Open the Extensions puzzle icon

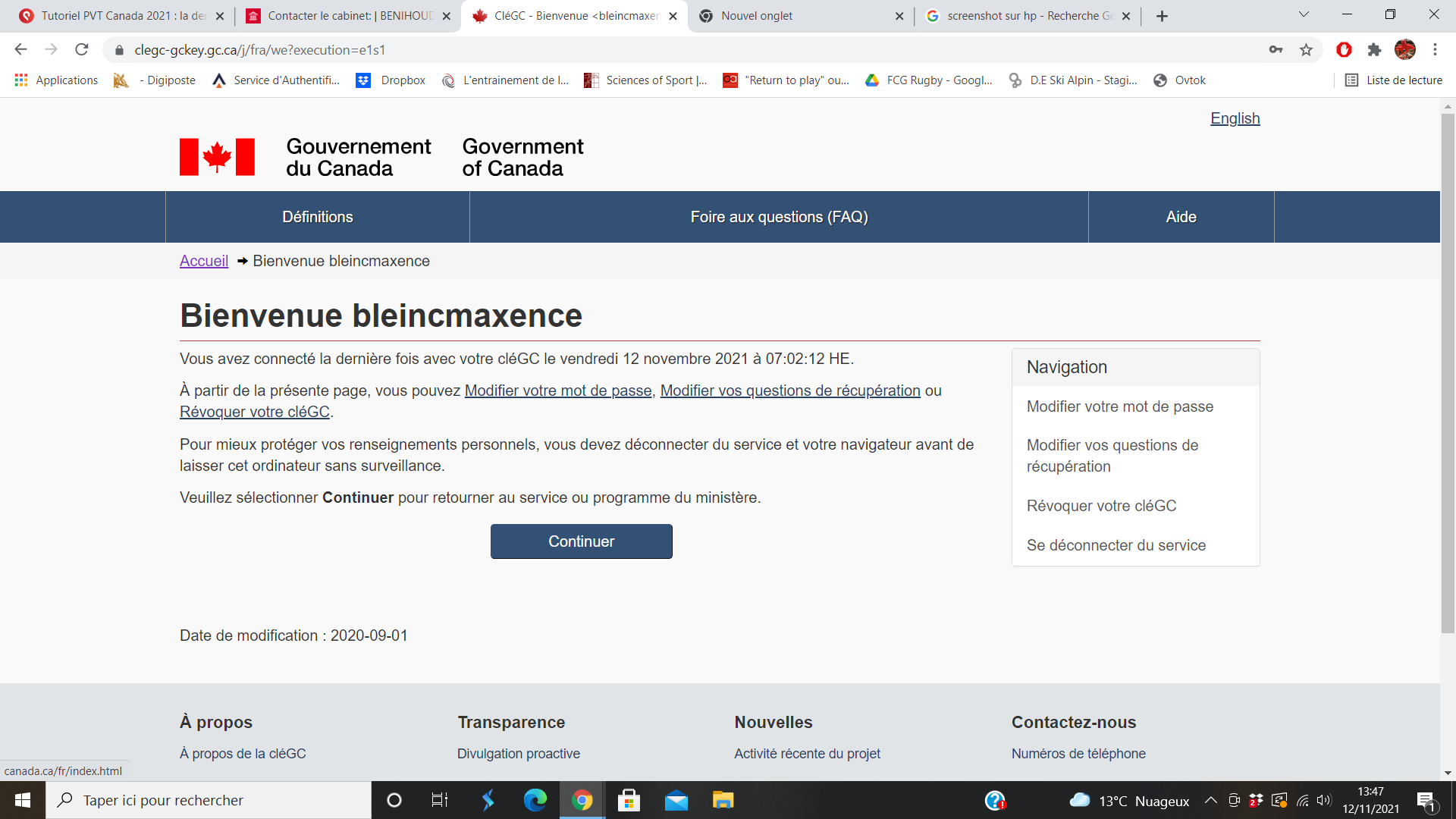pyautogui.click(x=1374, y=50)
